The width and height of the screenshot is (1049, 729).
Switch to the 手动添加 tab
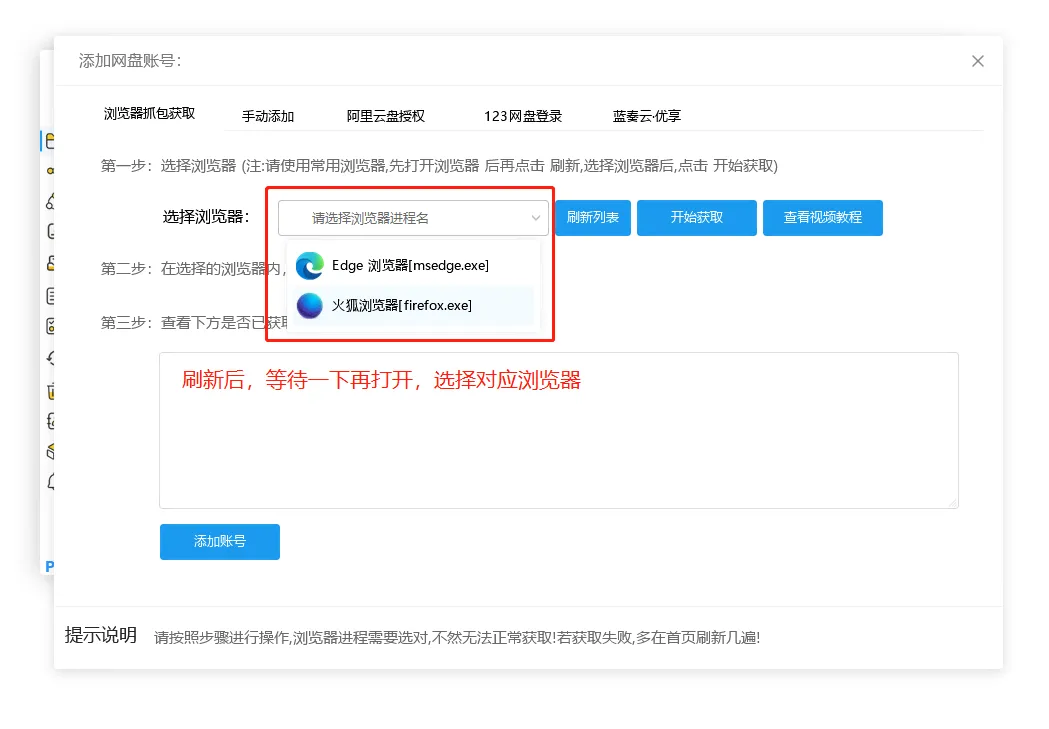[x=267, y=116]
